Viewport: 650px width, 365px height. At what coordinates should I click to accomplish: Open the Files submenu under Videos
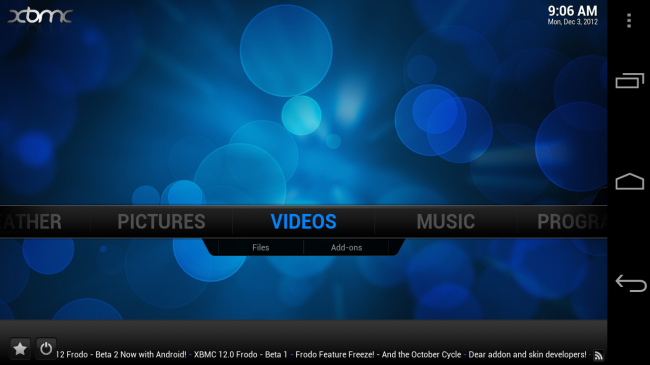pyautogui.click(x=261, y=248)
